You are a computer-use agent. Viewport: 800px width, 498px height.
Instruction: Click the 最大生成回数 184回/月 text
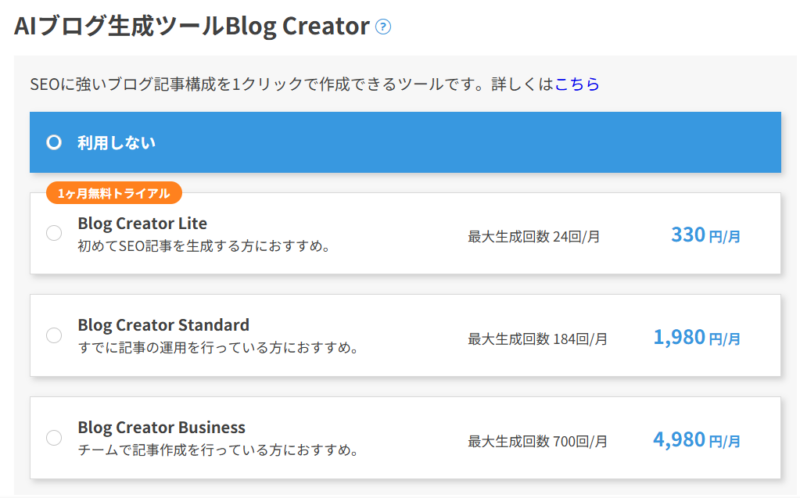click(537, 339)
